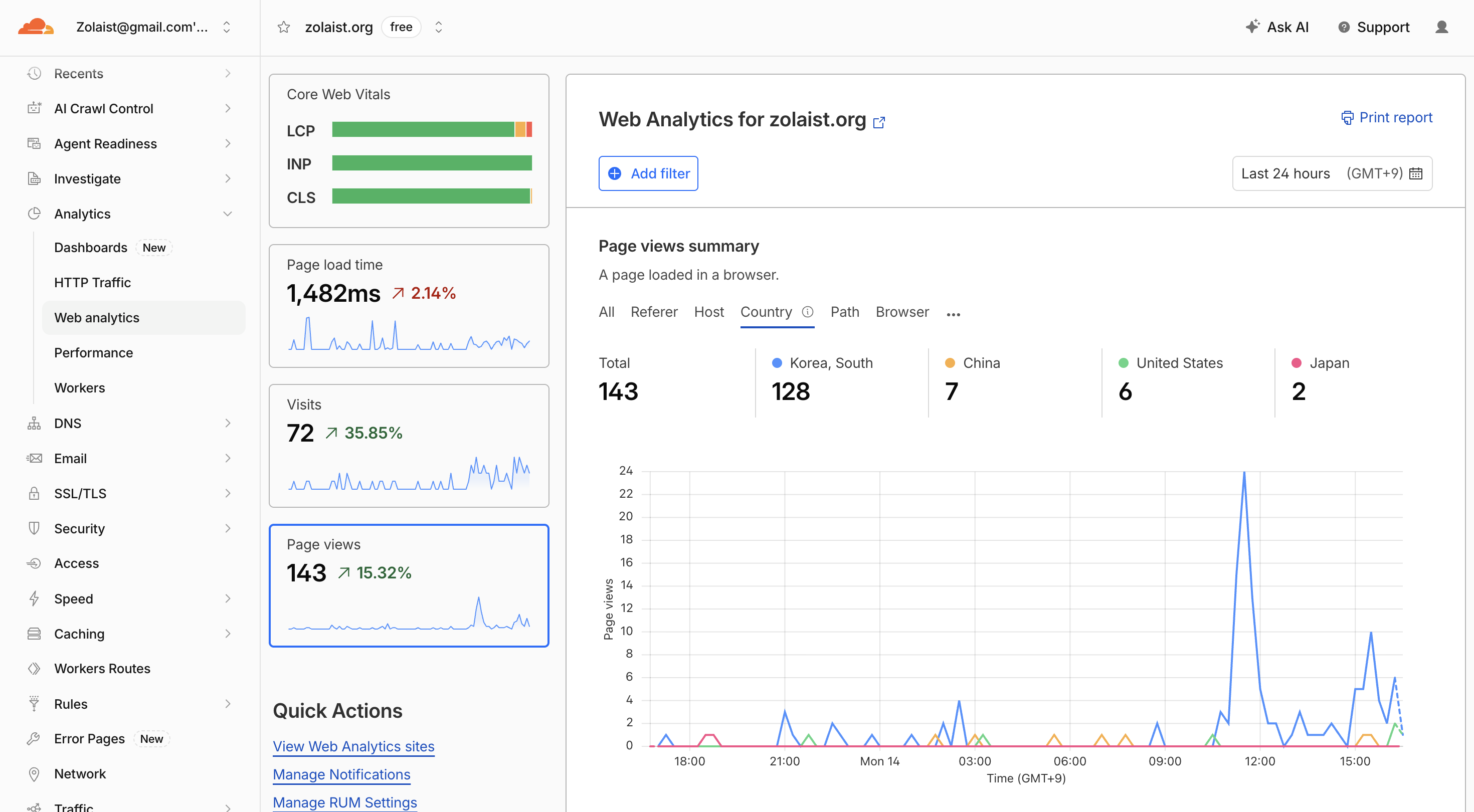Open the account switcher dropdown
The image size is (1474, 812).
[227, 27]
